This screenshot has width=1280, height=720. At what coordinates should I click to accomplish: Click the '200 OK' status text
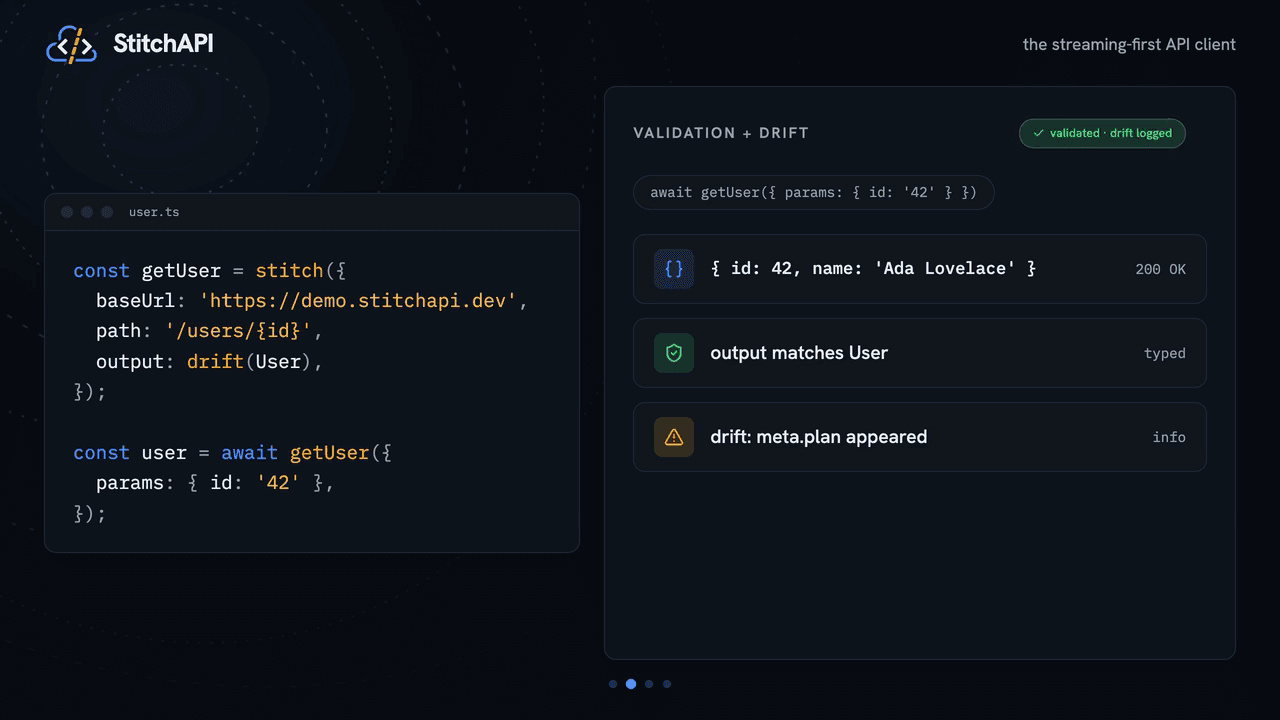coord(1161,269)
